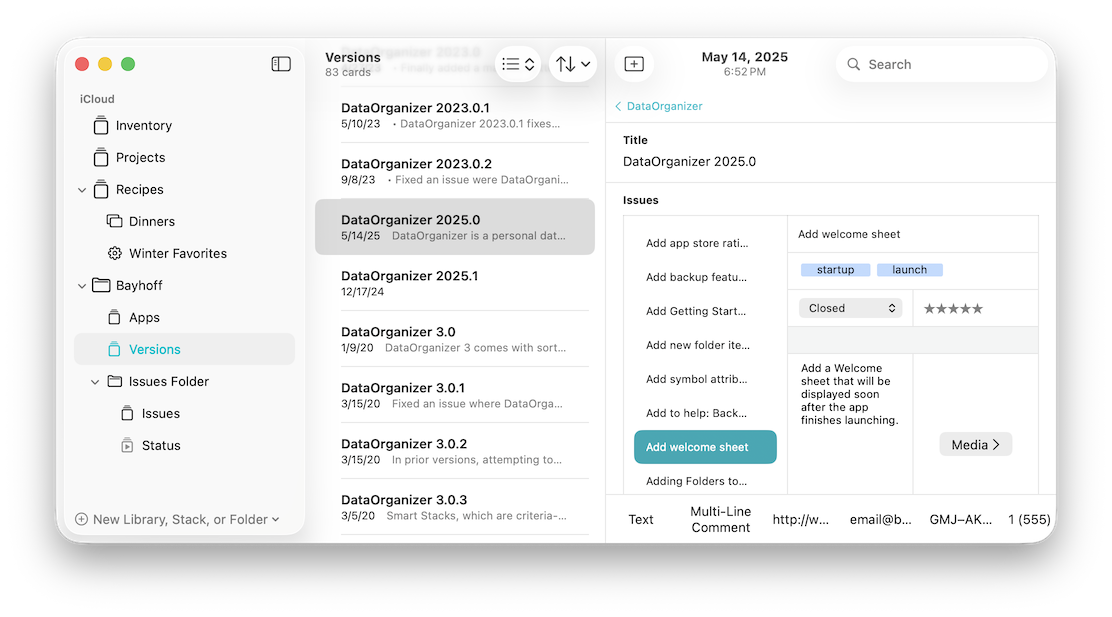Collapse the Issues Folder

tap(95, 382)
